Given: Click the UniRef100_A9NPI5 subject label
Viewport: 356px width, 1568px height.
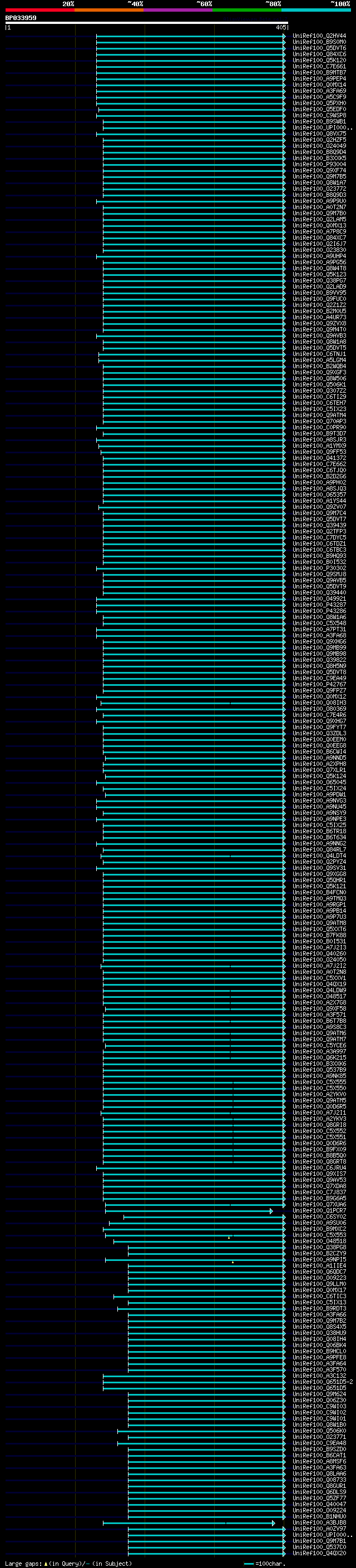Looking at the screenshot, I should pyautogui.click(x=319, y=1259).
